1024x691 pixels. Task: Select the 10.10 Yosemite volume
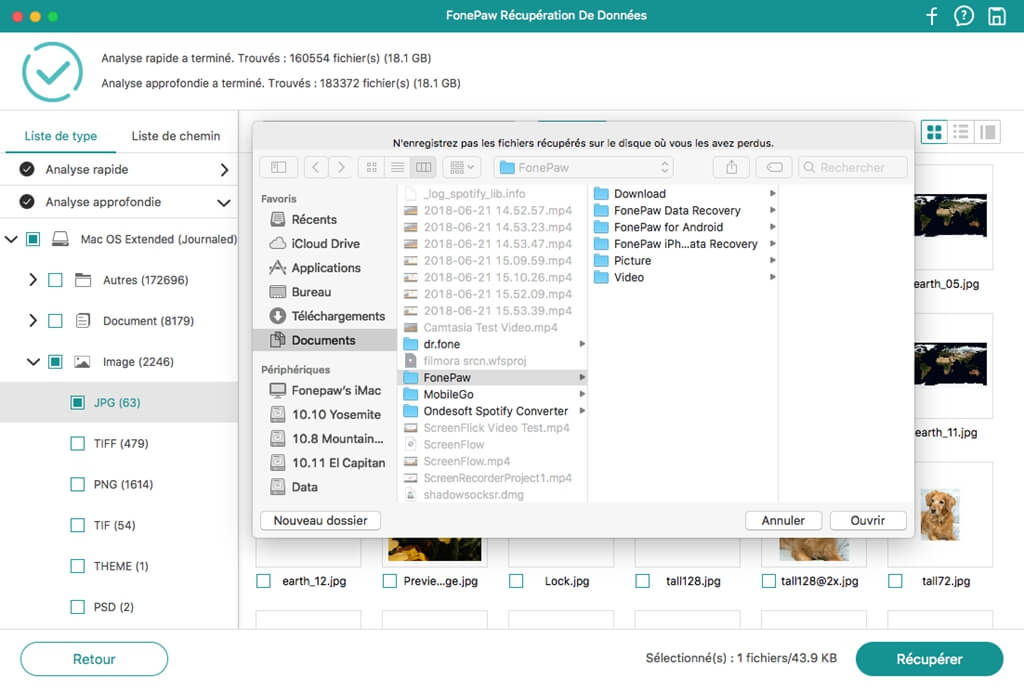coord(325,415)
